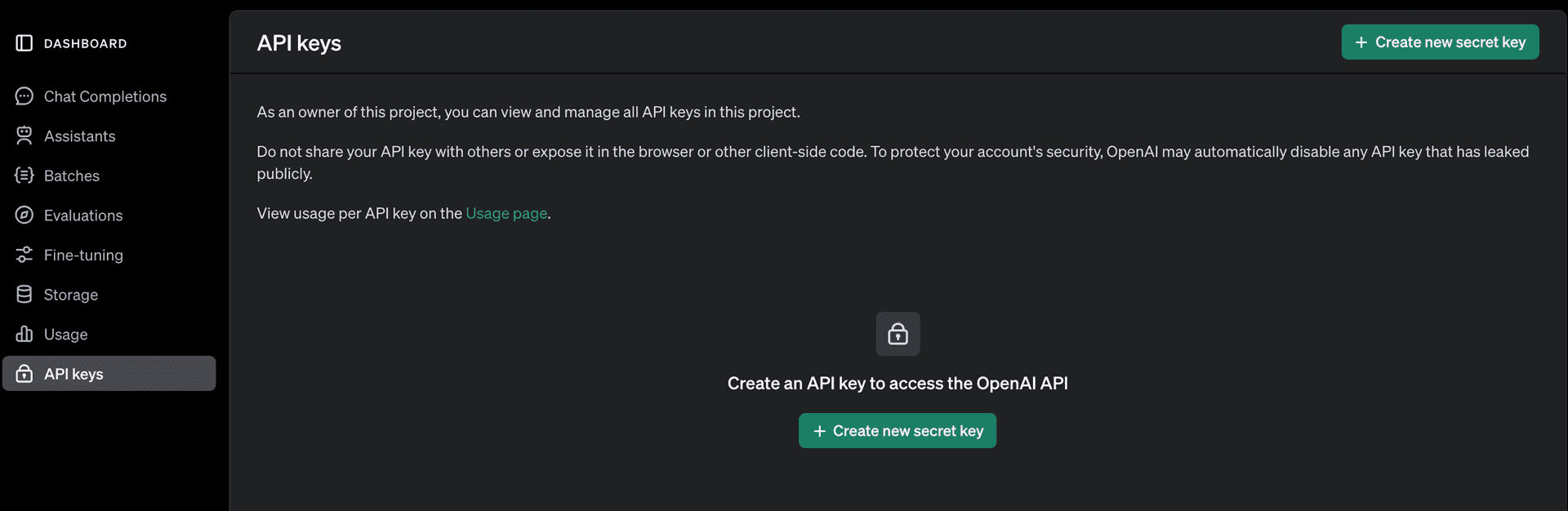The height and width of the screenshot is (511, 1568).
Task: Select the Dashboard label
Action: (x=85, y=43)
